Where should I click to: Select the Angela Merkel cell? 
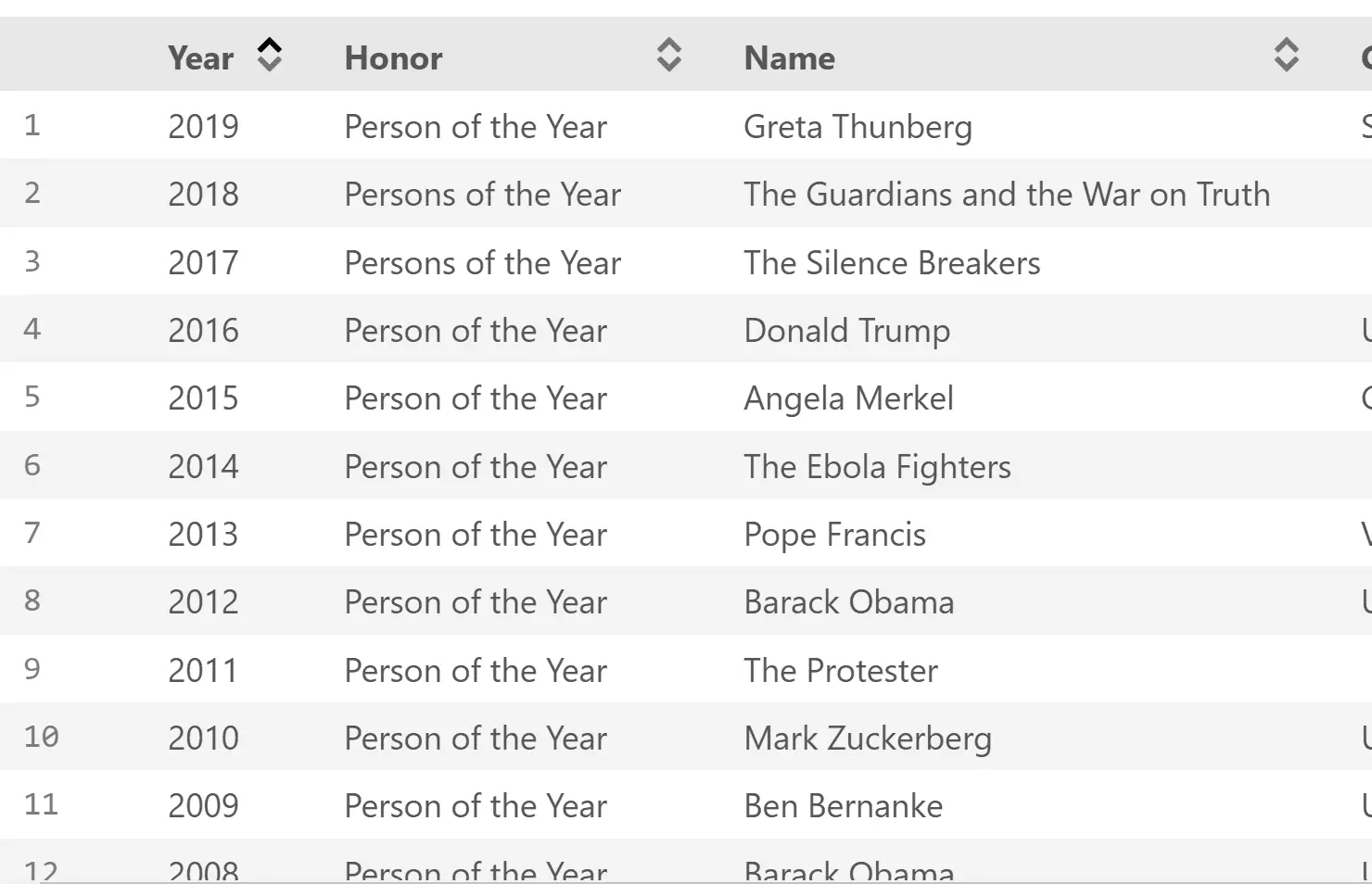(x=848, y=398)
